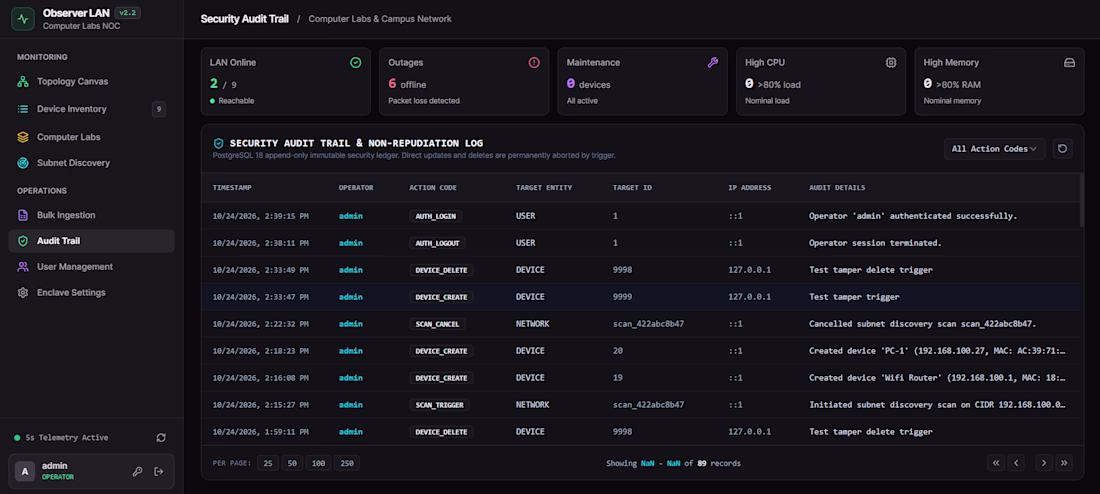Screen dimensions: 1100x494
Task: Set per page to 100
Action: [318, 463]
